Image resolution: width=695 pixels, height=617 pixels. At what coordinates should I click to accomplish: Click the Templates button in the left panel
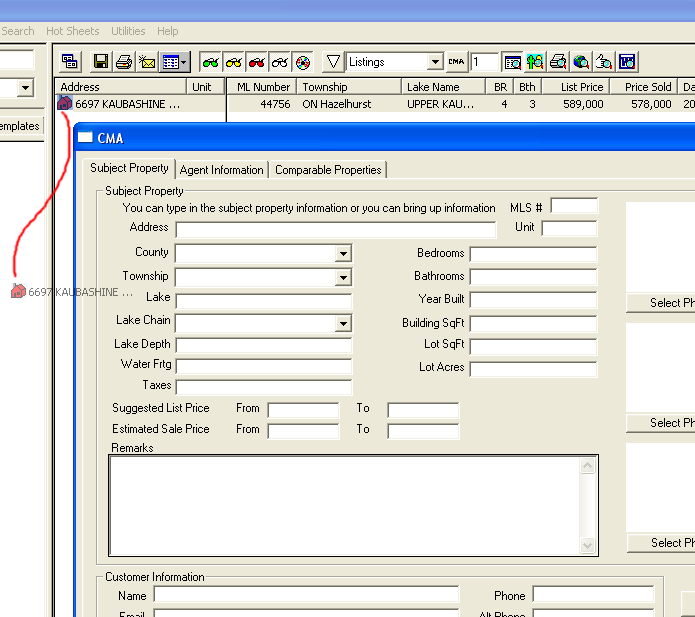click(x=21, y=126)
